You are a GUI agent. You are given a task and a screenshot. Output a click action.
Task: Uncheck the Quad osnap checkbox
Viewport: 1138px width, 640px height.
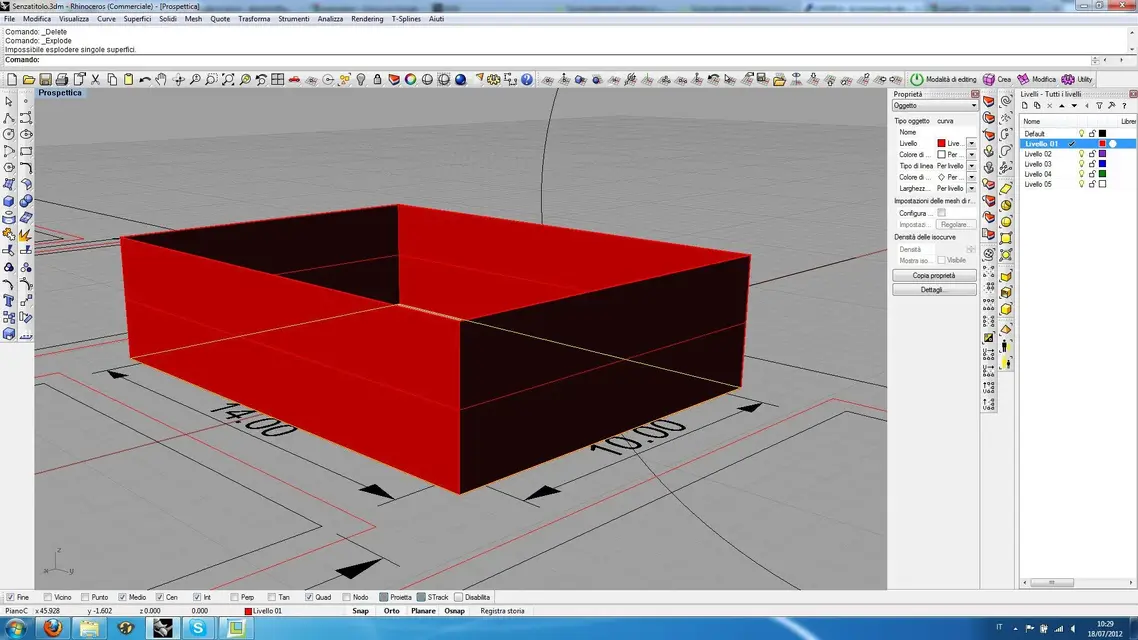click(x=310, y=597)
